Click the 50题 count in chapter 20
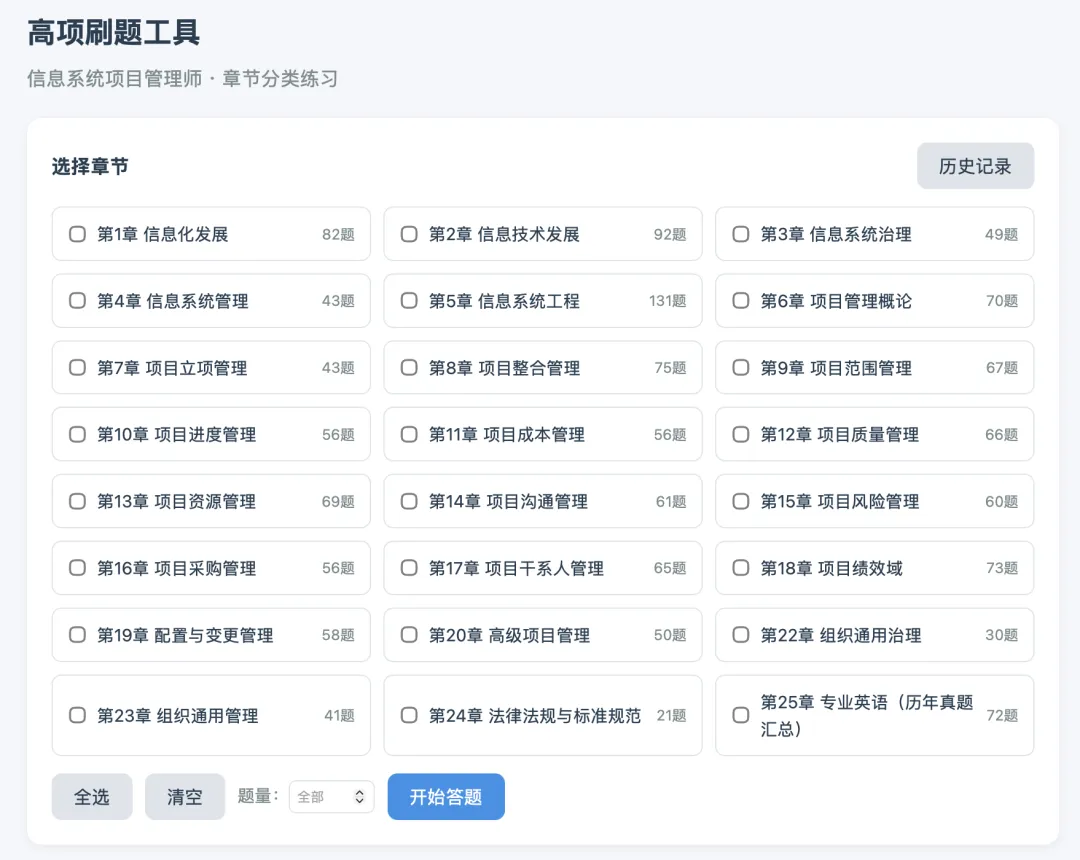 669,635
